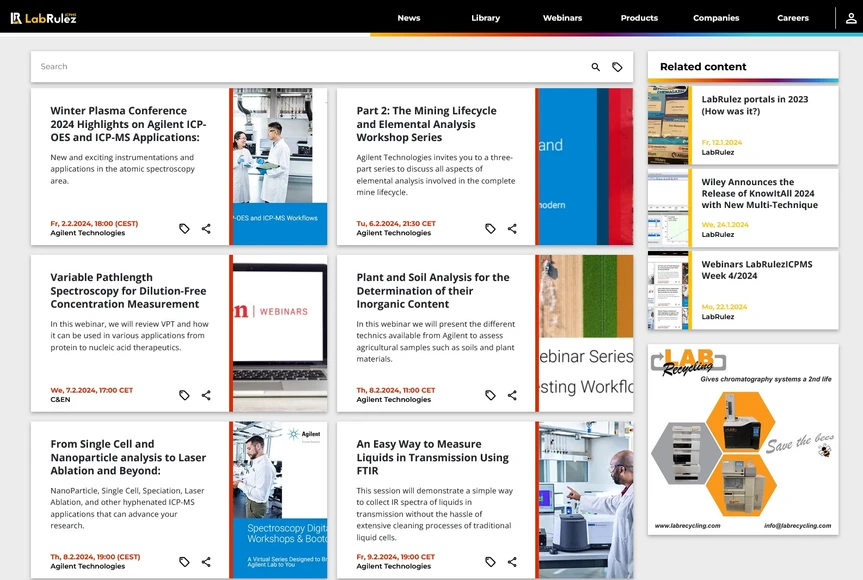Click the Lab Recycling advertisement banner

[x=743, y=440]
